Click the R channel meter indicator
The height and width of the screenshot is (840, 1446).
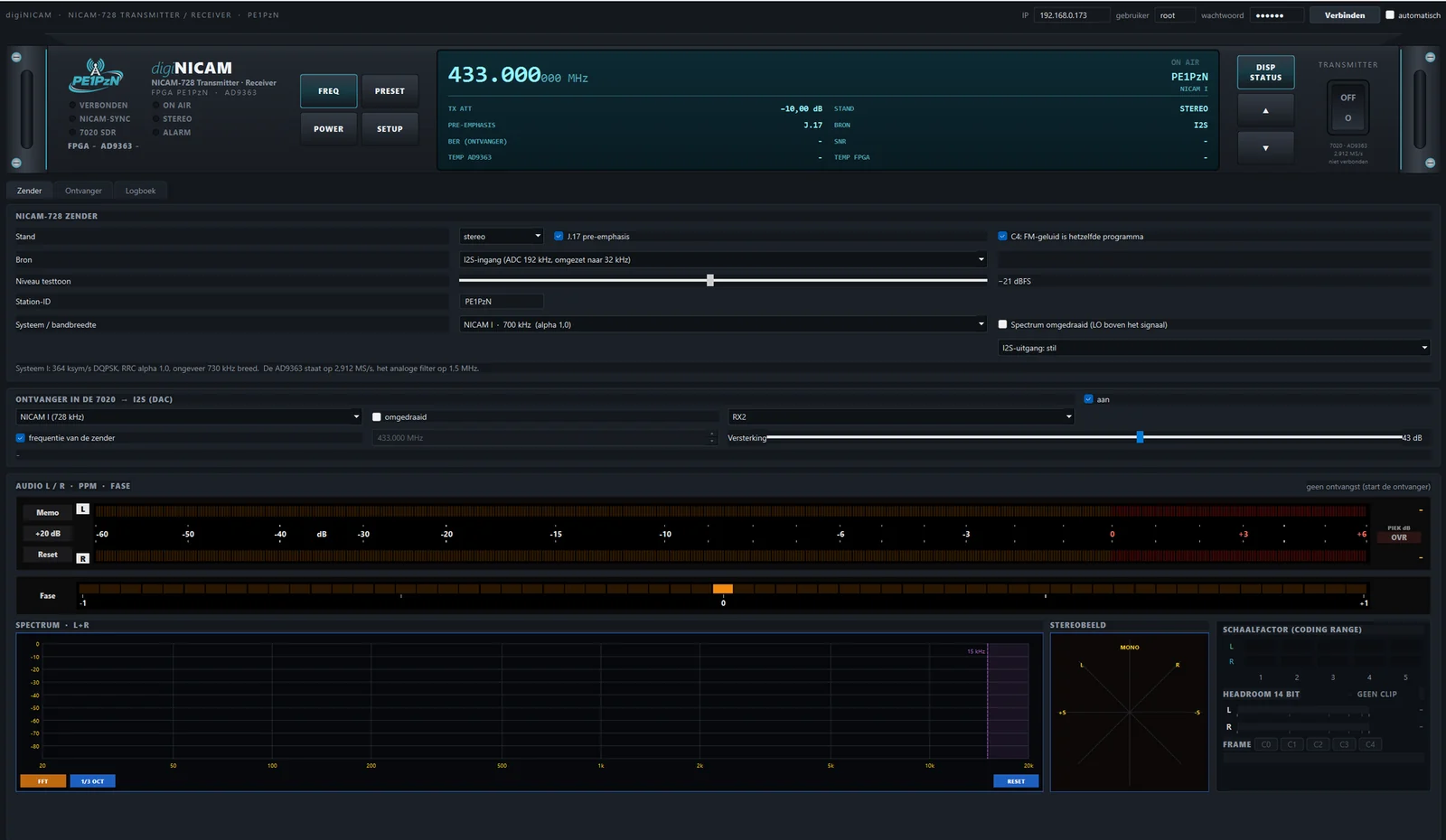tap(83, 558)
